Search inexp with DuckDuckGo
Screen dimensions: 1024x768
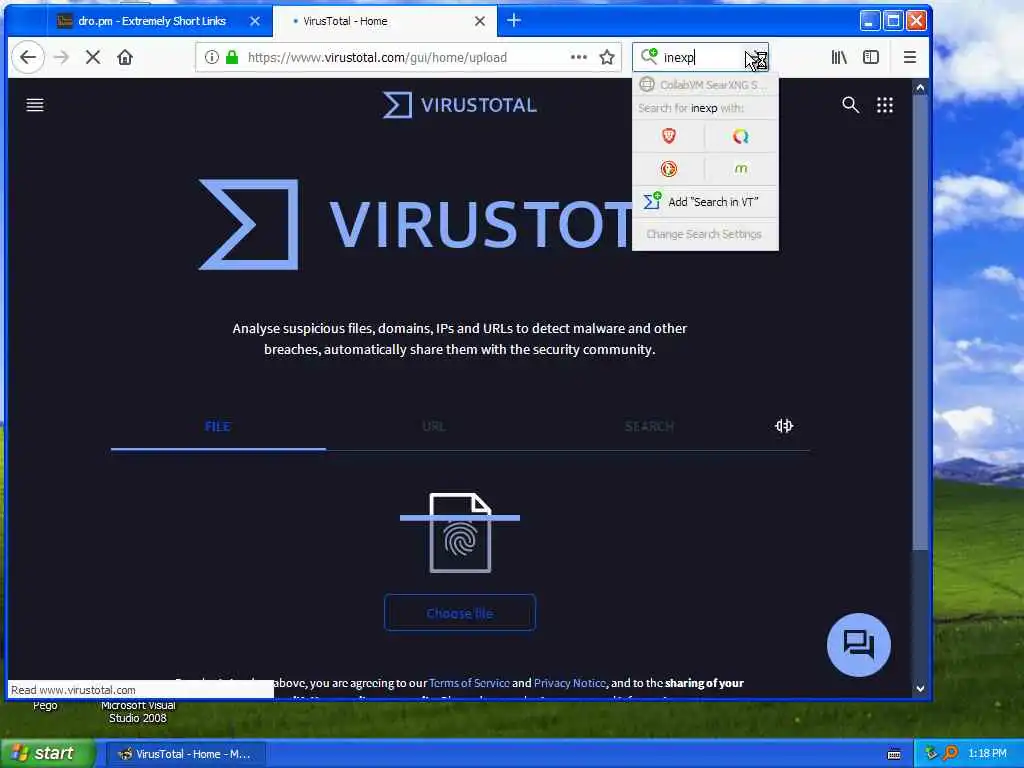click(669, 169)
